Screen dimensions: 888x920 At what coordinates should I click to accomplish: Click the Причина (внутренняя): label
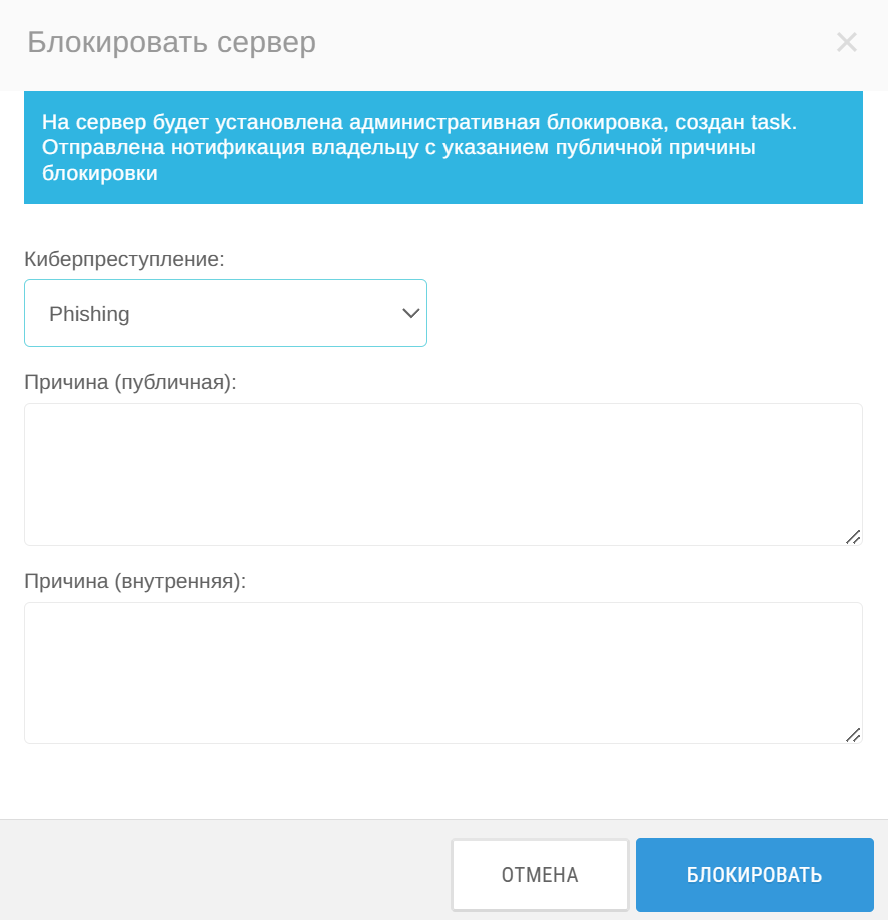point(135,581)
